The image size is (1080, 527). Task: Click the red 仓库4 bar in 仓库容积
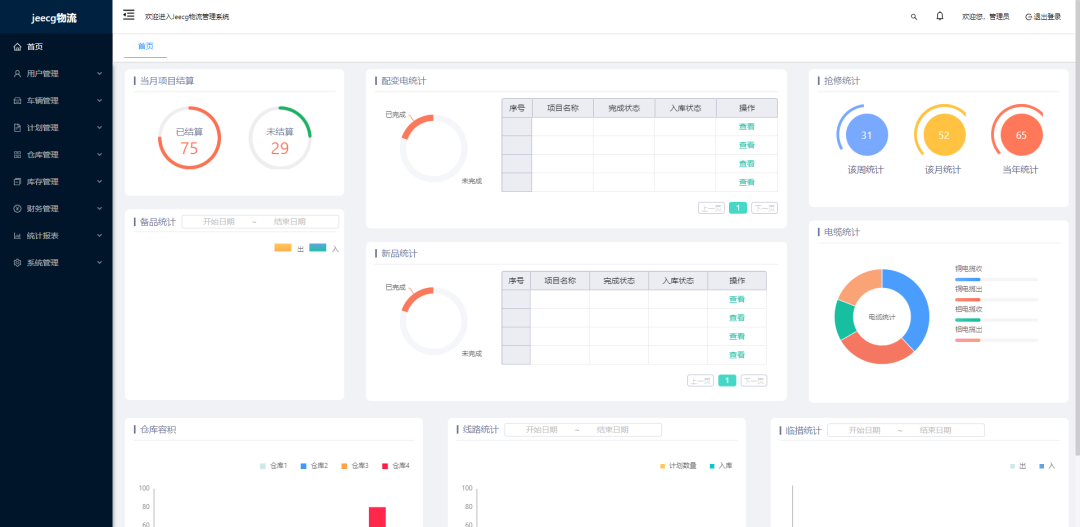pyautogui.click(x=377, y=517)
